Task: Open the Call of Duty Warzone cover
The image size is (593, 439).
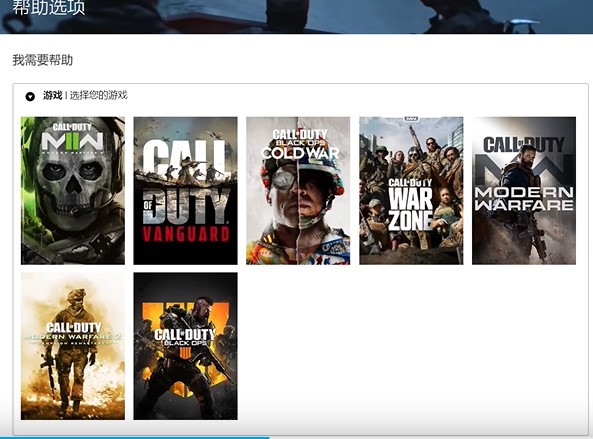Action: [x=411, y=191]
